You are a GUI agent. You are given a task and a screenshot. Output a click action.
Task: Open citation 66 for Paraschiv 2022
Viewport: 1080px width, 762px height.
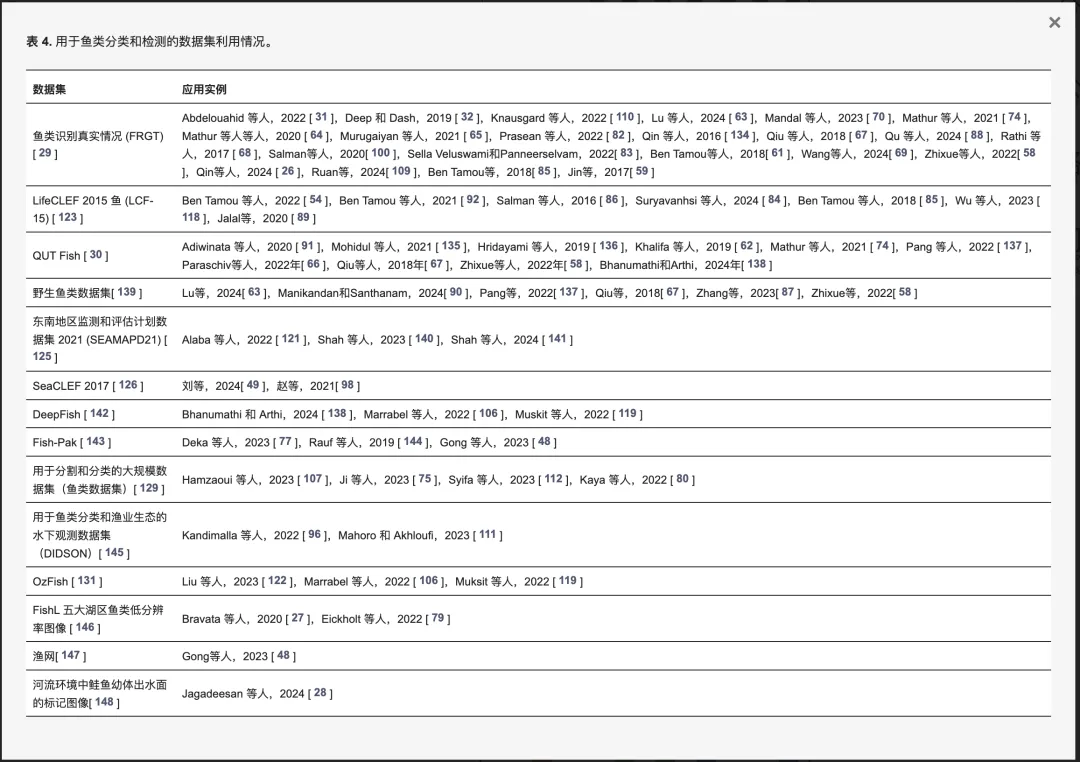click(x=313, y=264)
